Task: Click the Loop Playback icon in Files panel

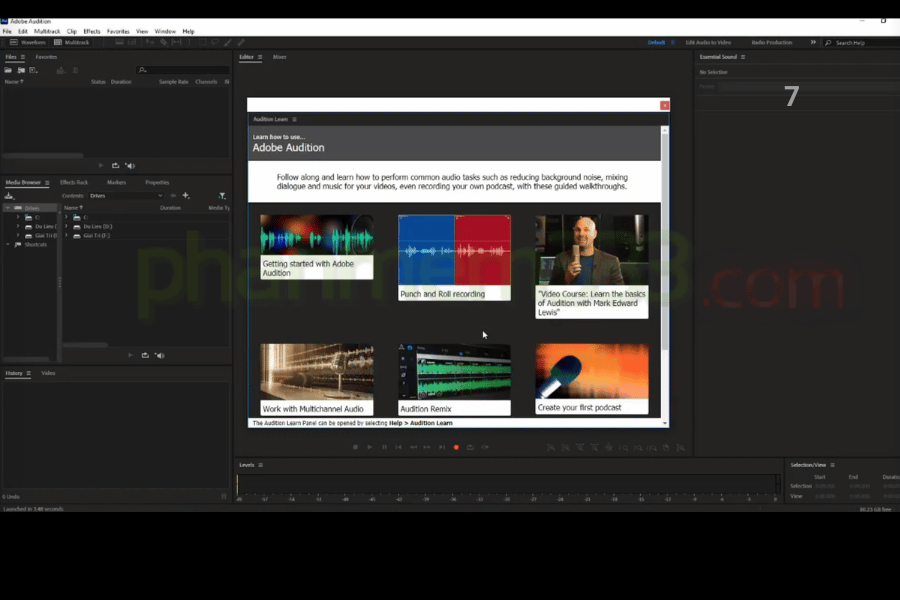Action: tap(115, 166)
